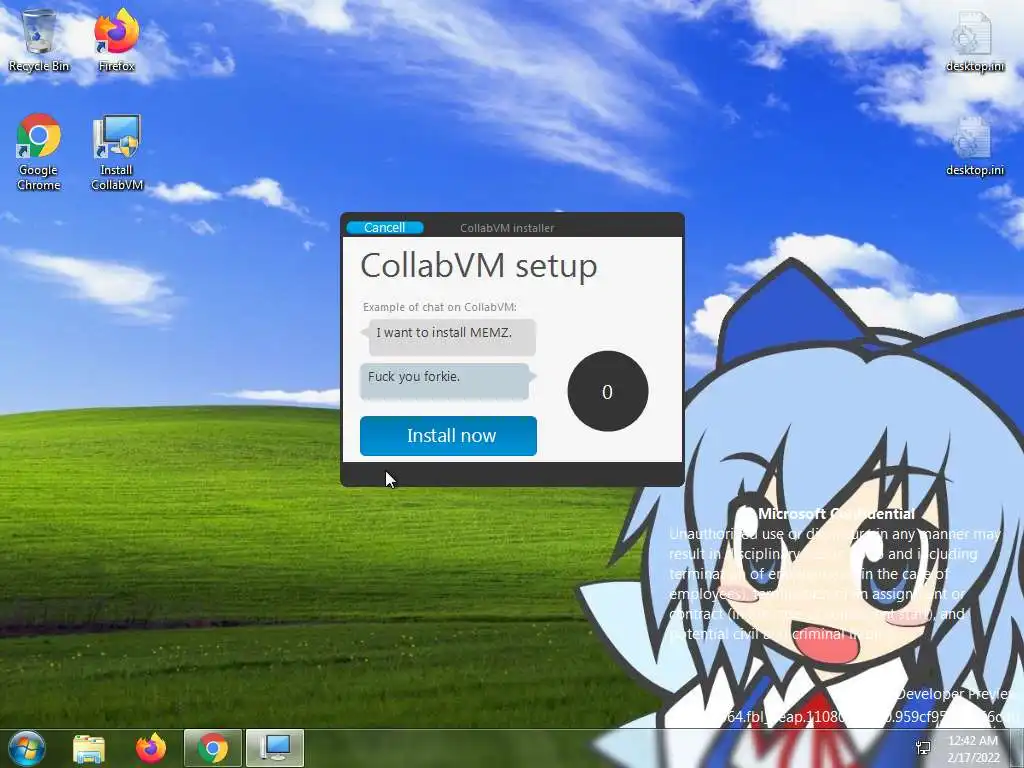Switch to Chrome on the taskbar
This screenshot has height=768, width=1024.
click(213, 748)
